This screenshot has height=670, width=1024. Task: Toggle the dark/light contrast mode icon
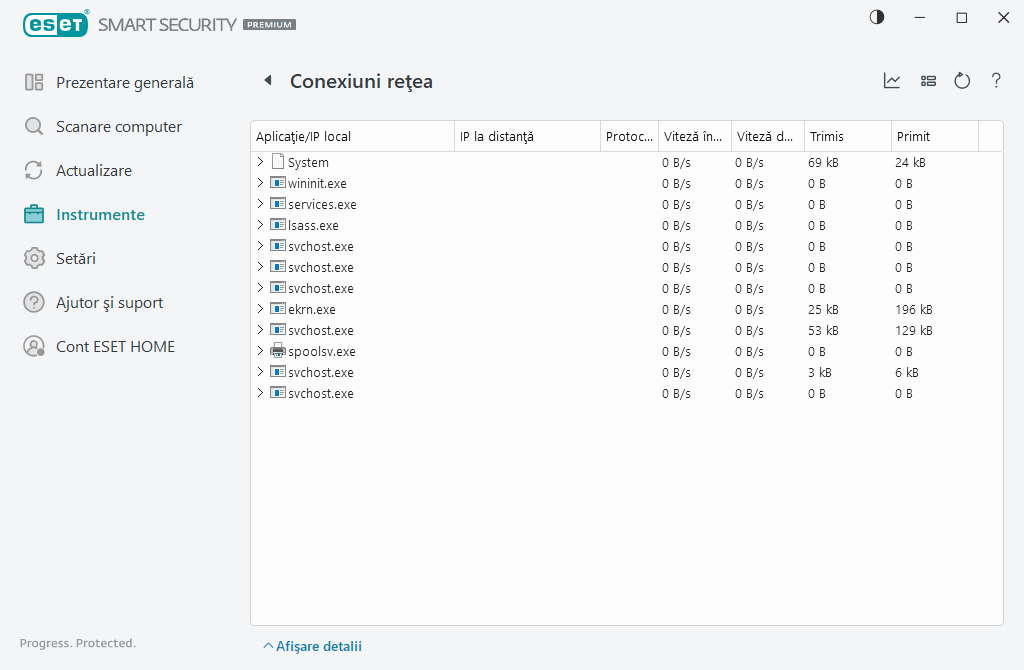(x=877, y=17)
